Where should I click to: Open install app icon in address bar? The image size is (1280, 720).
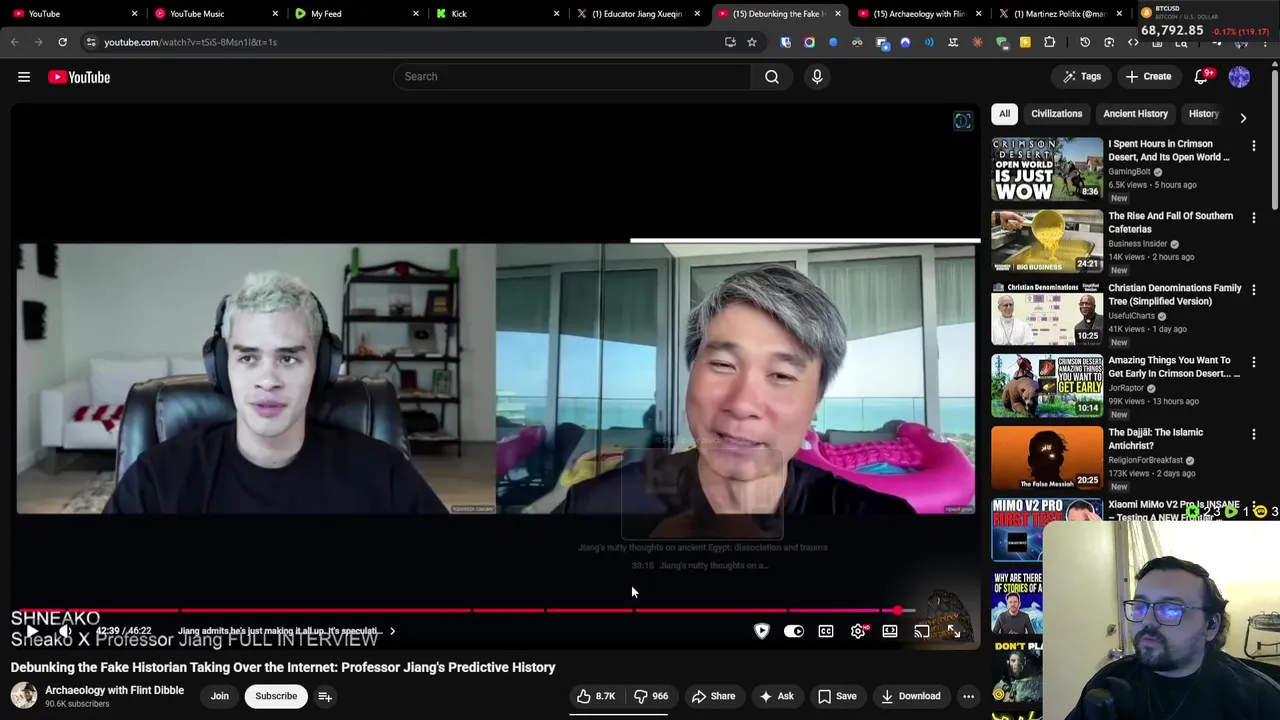click(x=730, y=42)
